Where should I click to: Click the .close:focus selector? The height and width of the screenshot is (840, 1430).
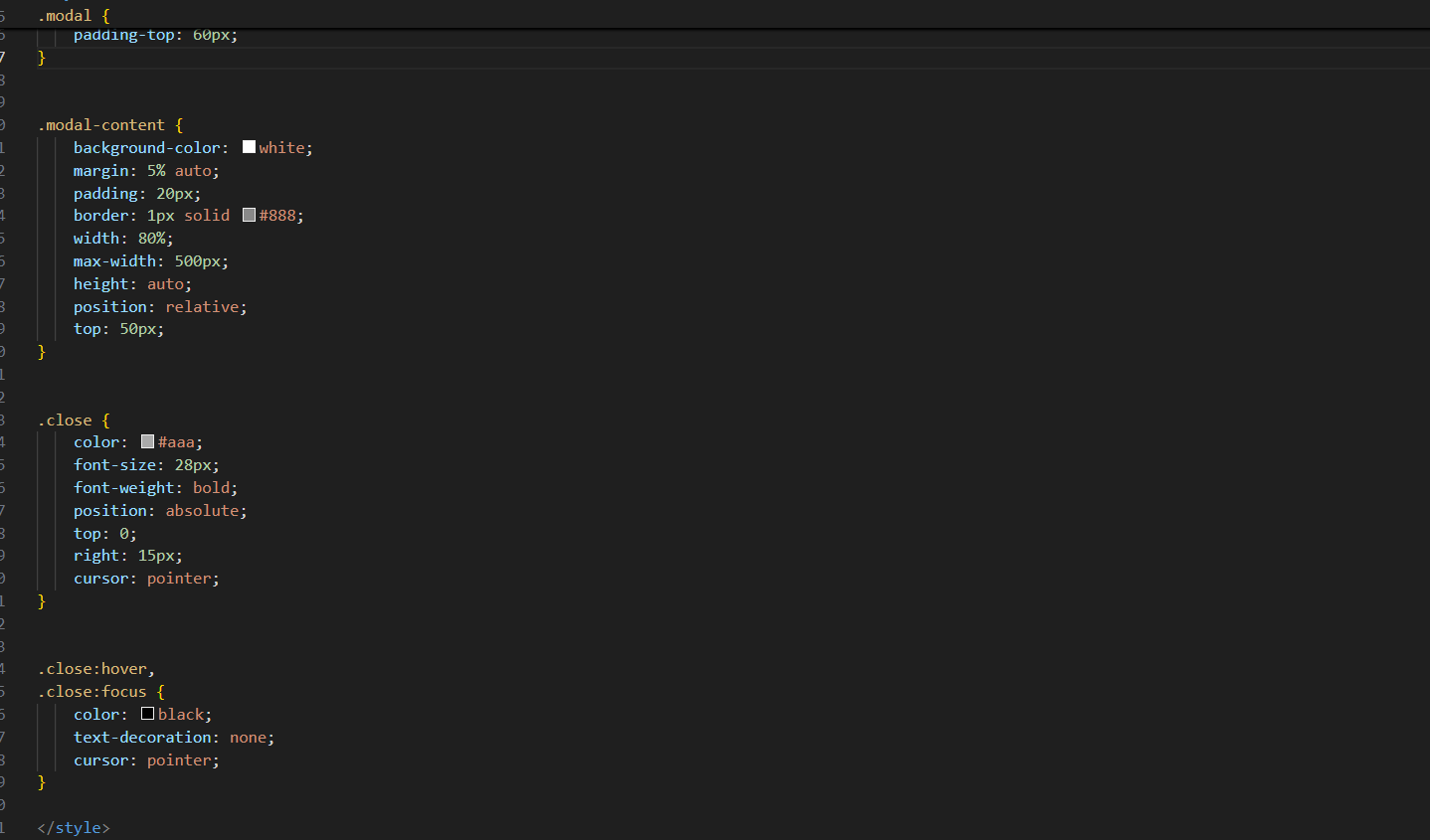[92, 692]
